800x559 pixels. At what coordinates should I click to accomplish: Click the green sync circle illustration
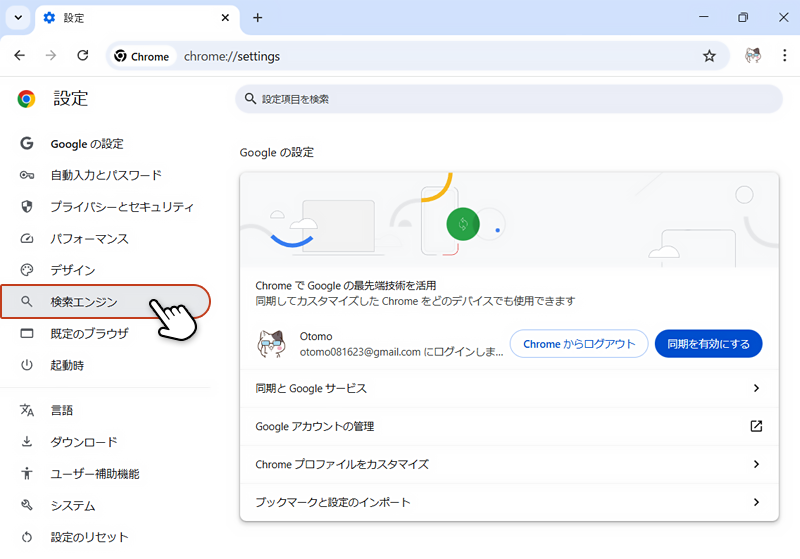(x=463, y=224)
